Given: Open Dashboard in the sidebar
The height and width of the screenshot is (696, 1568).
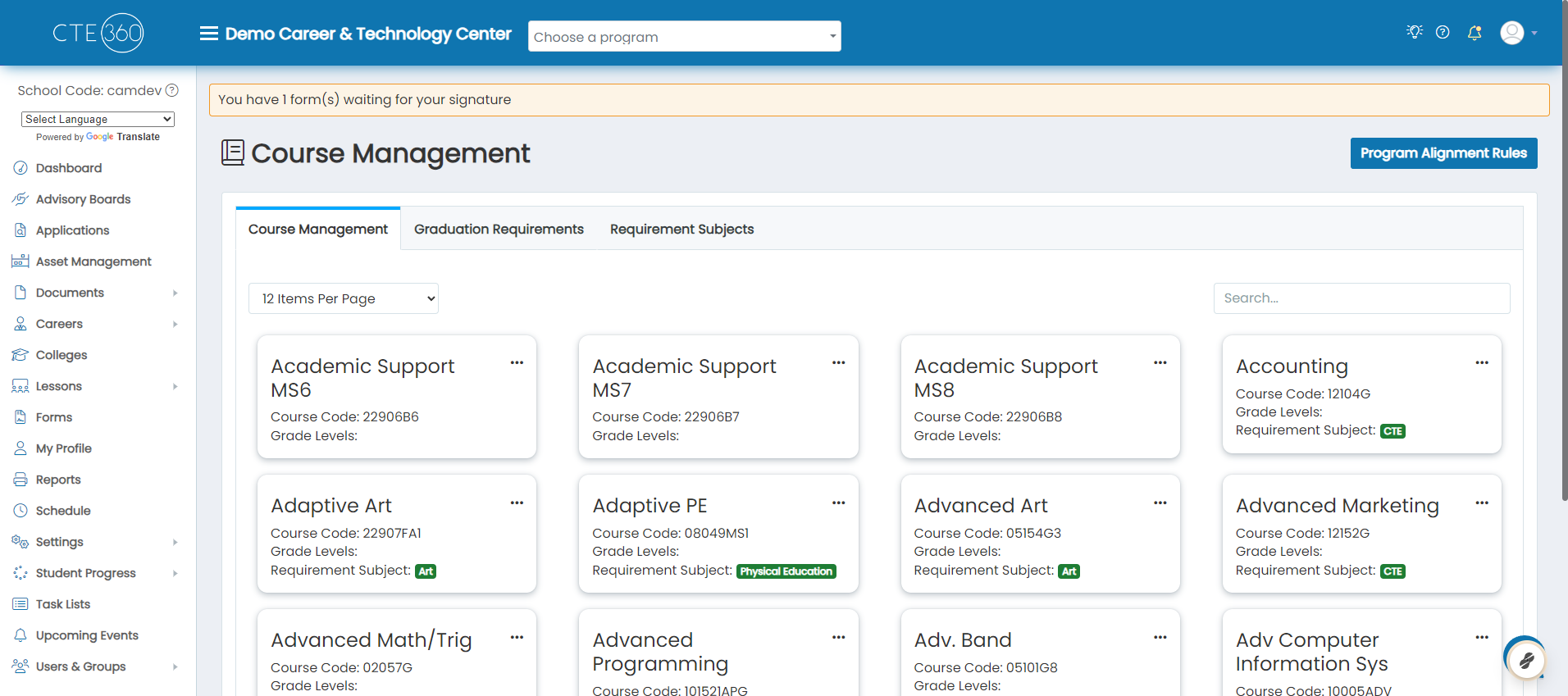Looking at the screenshot, I should (x=69, y=168).
